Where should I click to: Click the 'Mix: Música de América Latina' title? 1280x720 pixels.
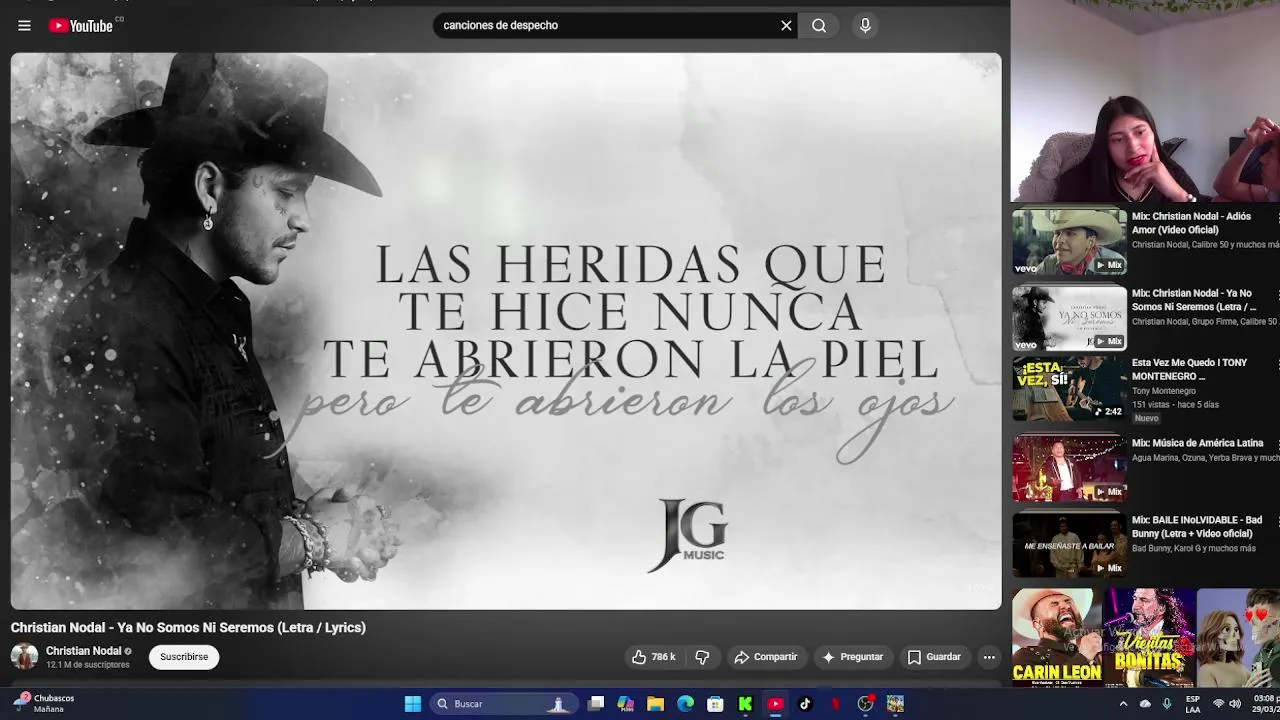tap(1197, 443)
